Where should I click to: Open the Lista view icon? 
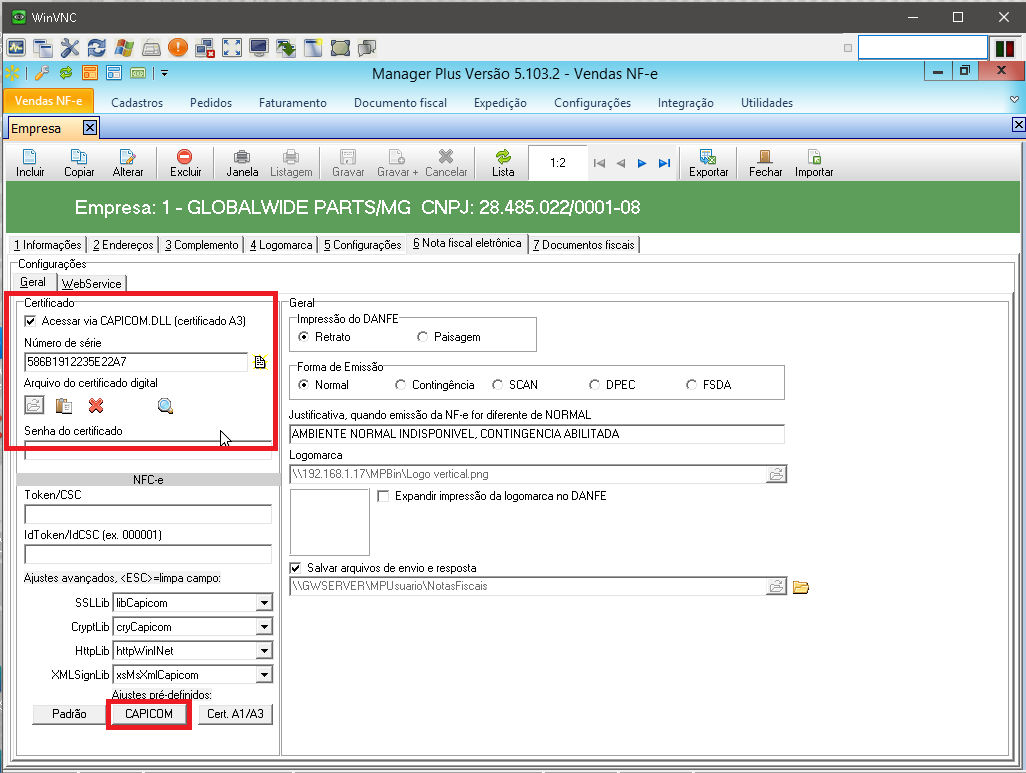tap(503, 157)
